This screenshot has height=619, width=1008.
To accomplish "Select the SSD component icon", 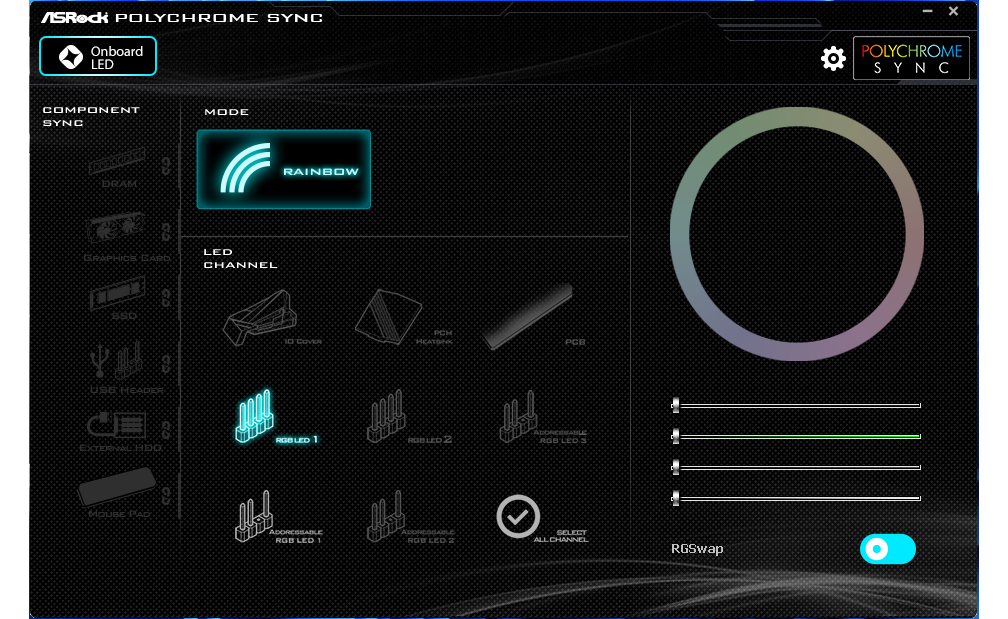I will pos(117,293).
